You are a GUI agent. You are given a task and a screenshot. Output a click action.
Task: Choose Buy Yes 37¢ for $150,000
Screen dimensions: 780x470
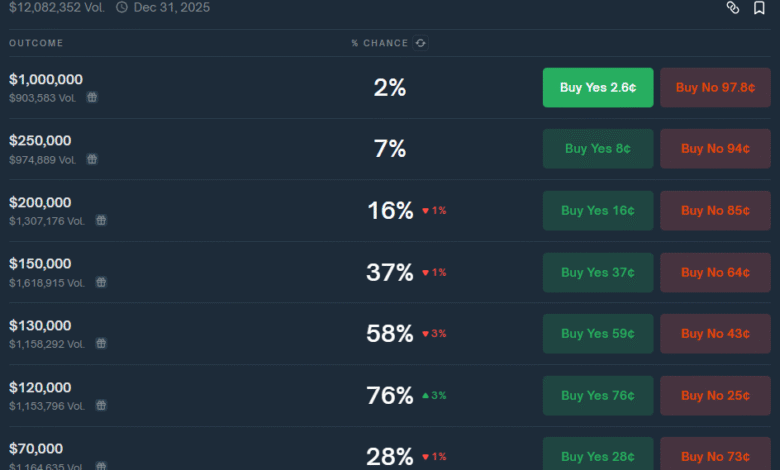pos(598,273)
